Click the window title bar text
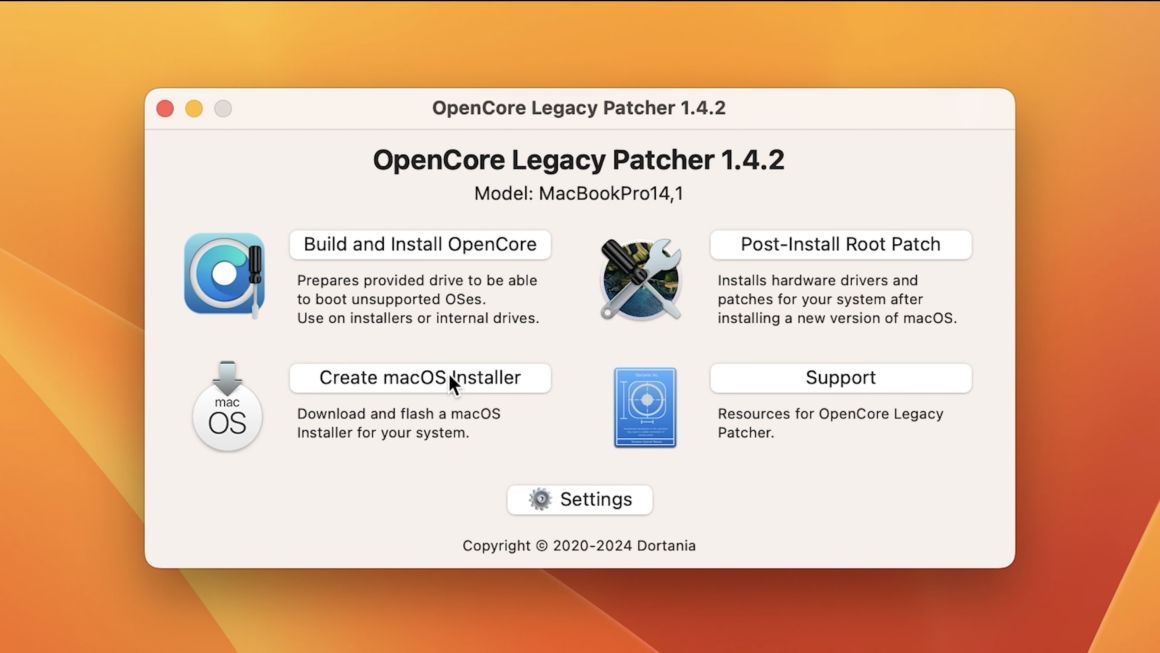This screenshot has width=1160, height=653. 579,108
